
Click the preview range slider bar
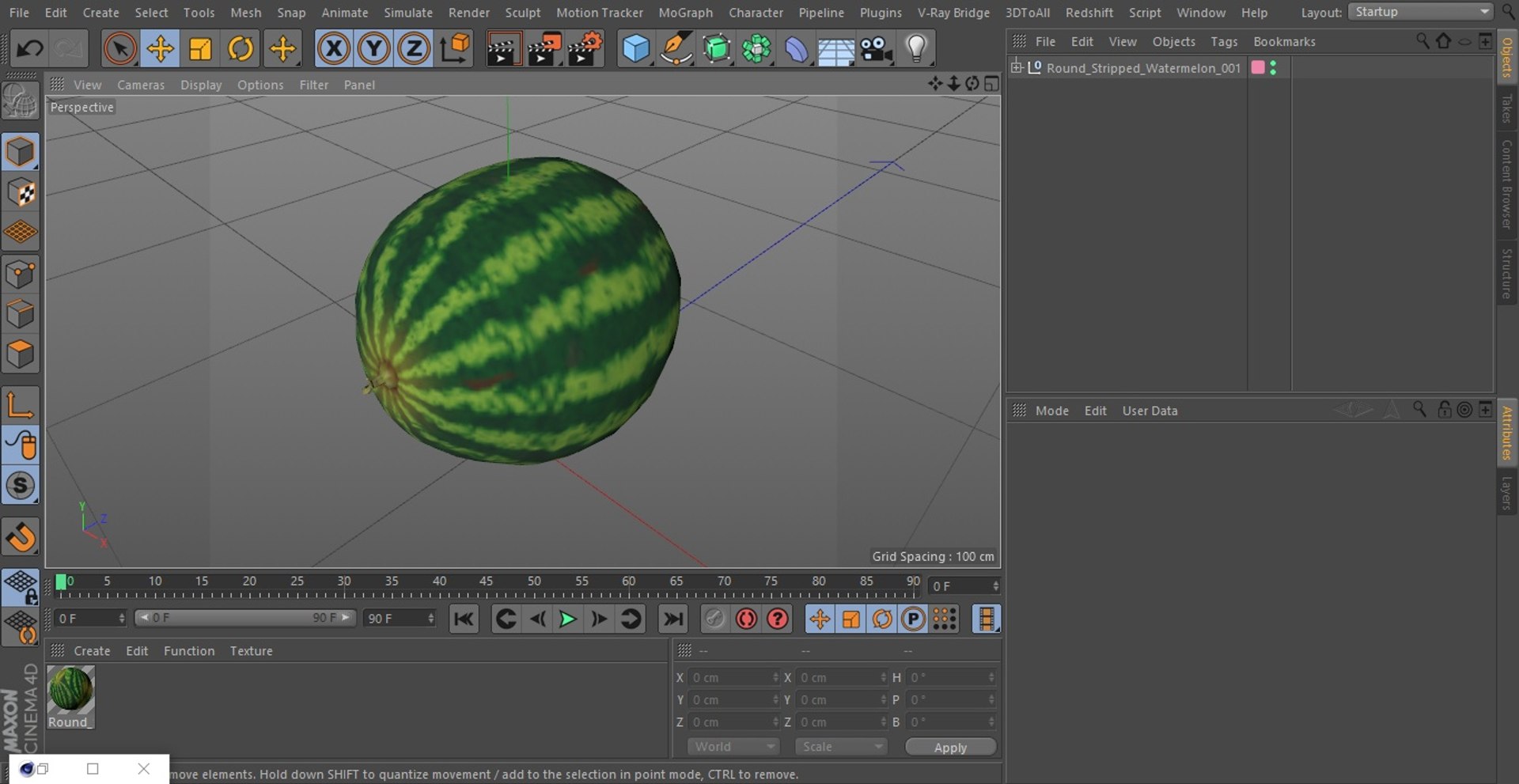(x=245, y=618)
